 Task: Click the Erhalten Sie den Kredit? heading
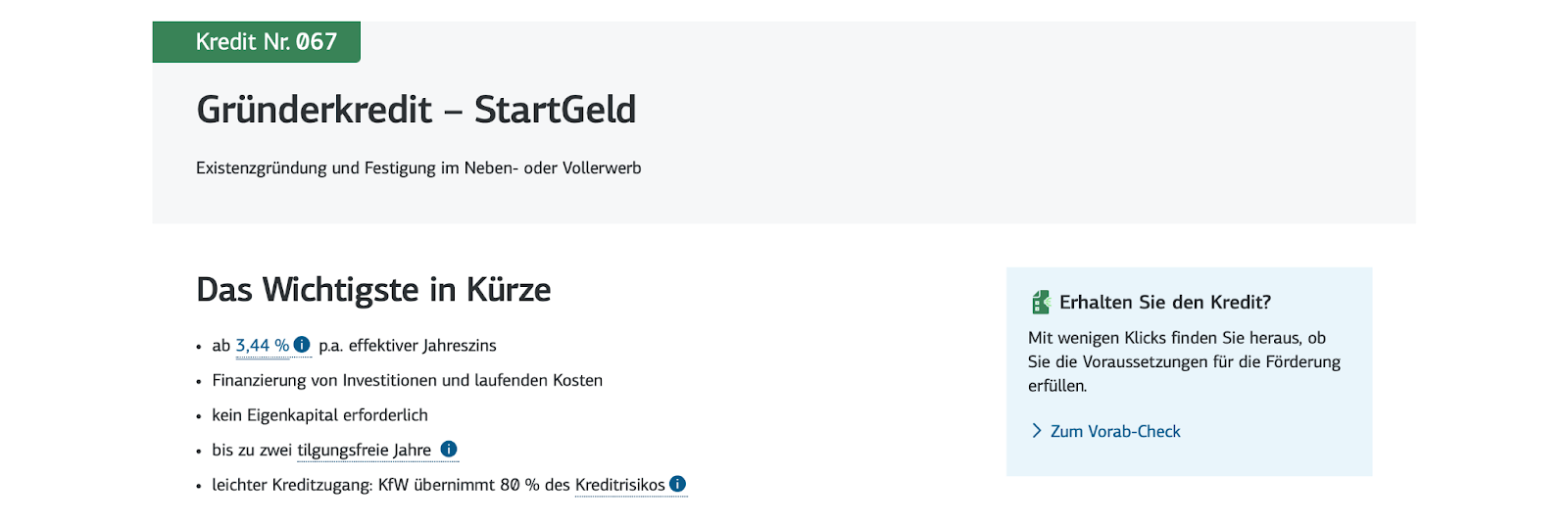click(x=1164, y=303)
